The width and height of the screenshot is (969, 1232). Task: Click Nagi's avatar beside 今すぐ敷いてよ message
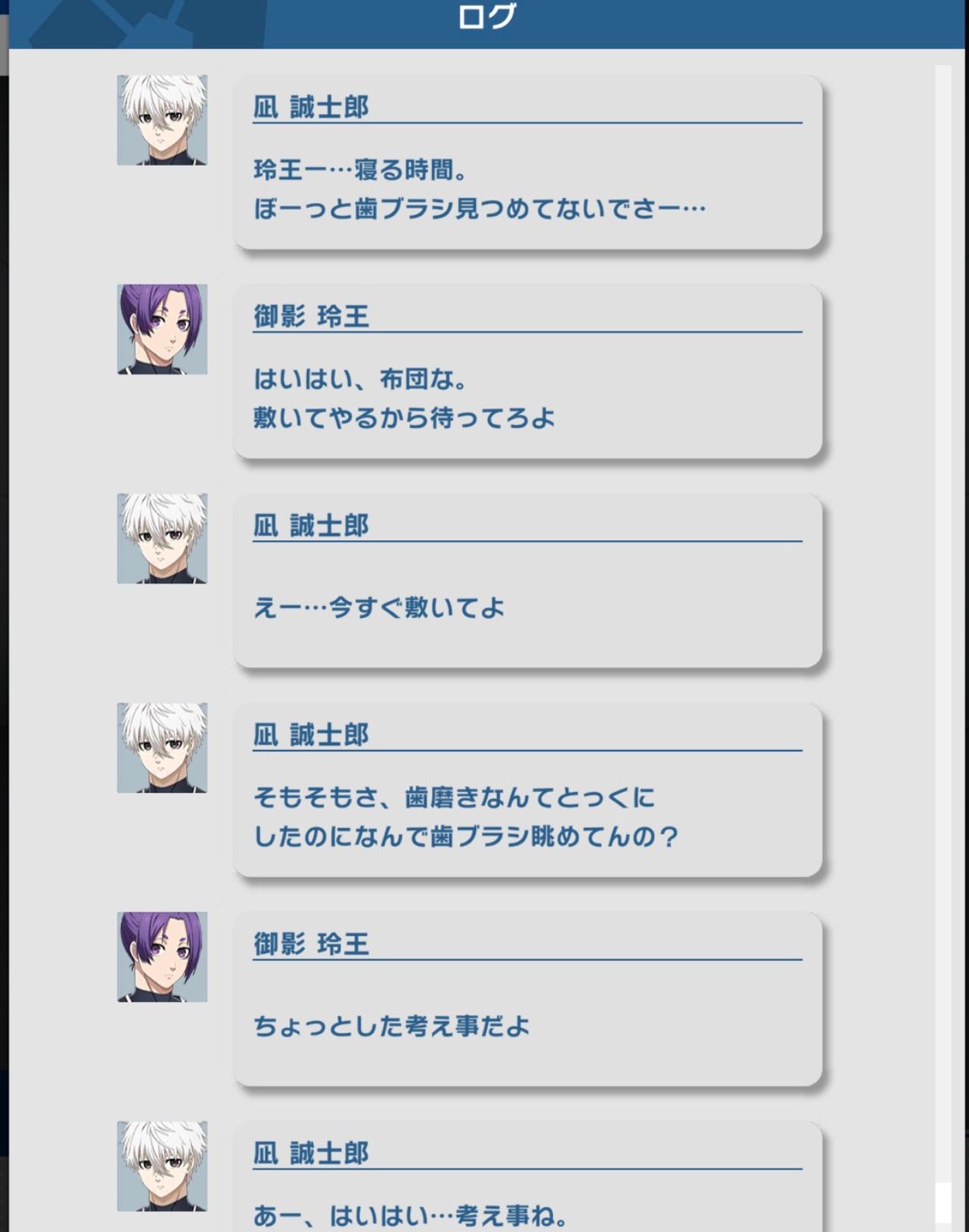(x=162, y=539)
